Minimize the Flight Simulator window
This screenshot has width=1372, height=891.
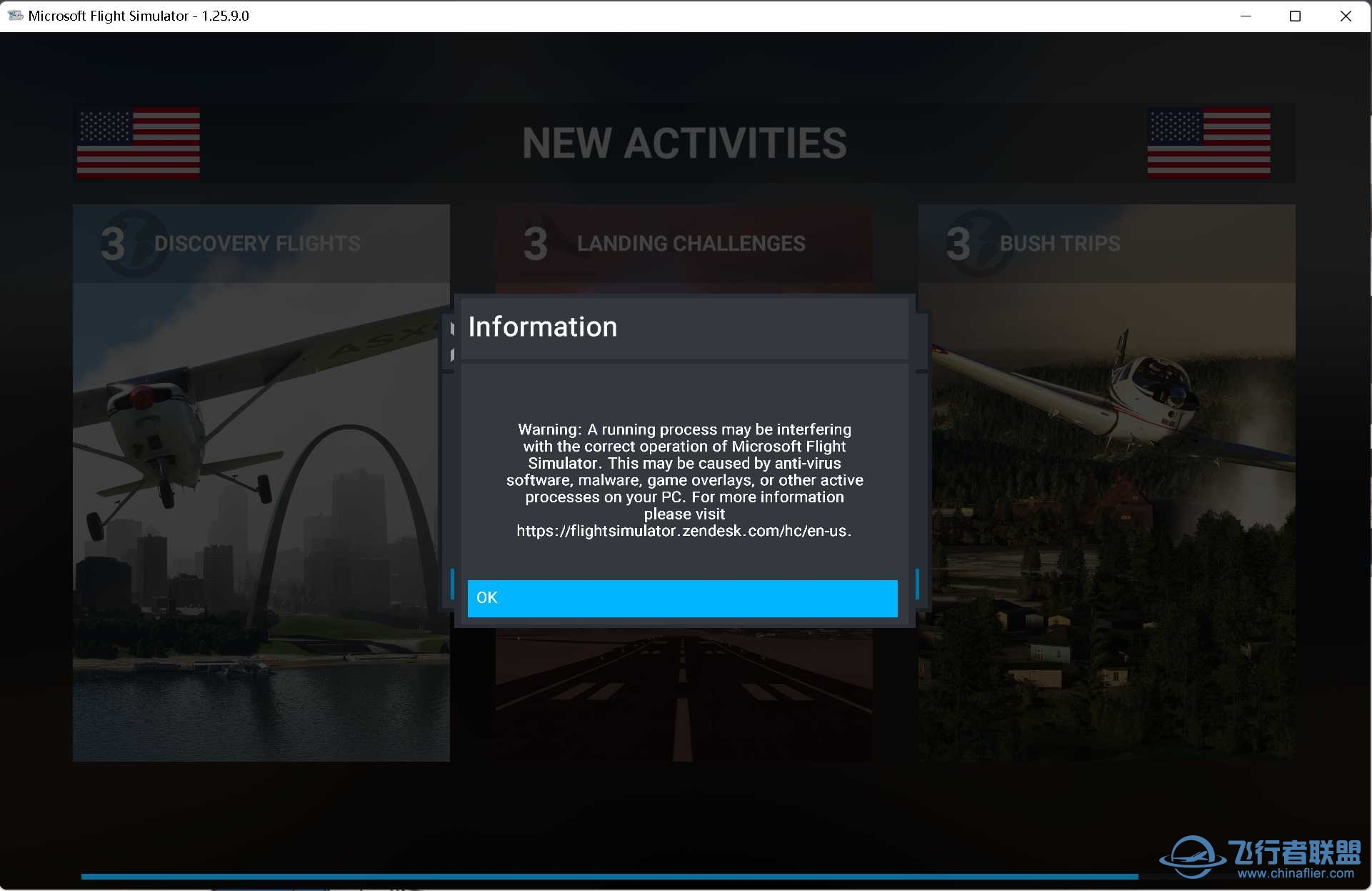pyautogui.click(x=1246, y=16)
